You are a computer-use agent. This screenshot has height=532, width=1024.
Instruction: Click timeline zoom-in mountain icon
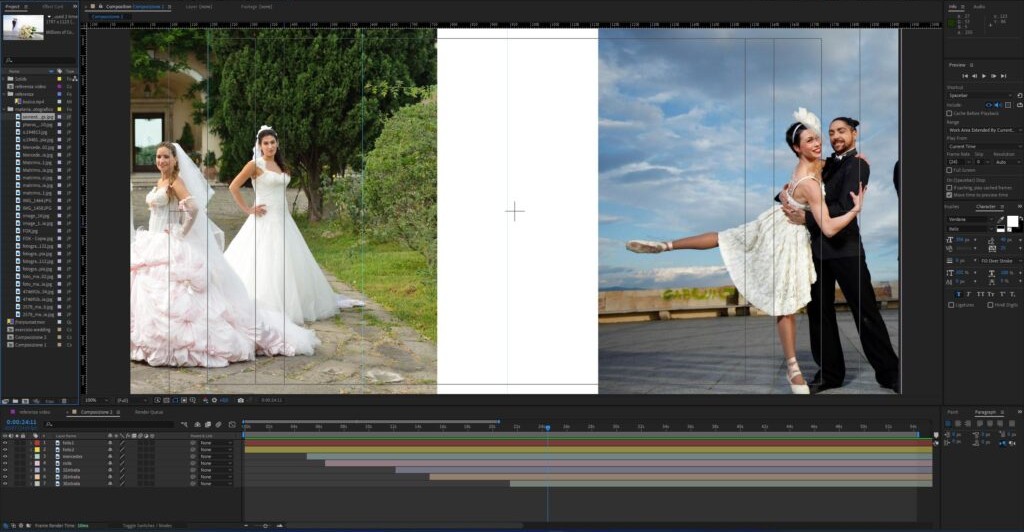tap(280, 525)
